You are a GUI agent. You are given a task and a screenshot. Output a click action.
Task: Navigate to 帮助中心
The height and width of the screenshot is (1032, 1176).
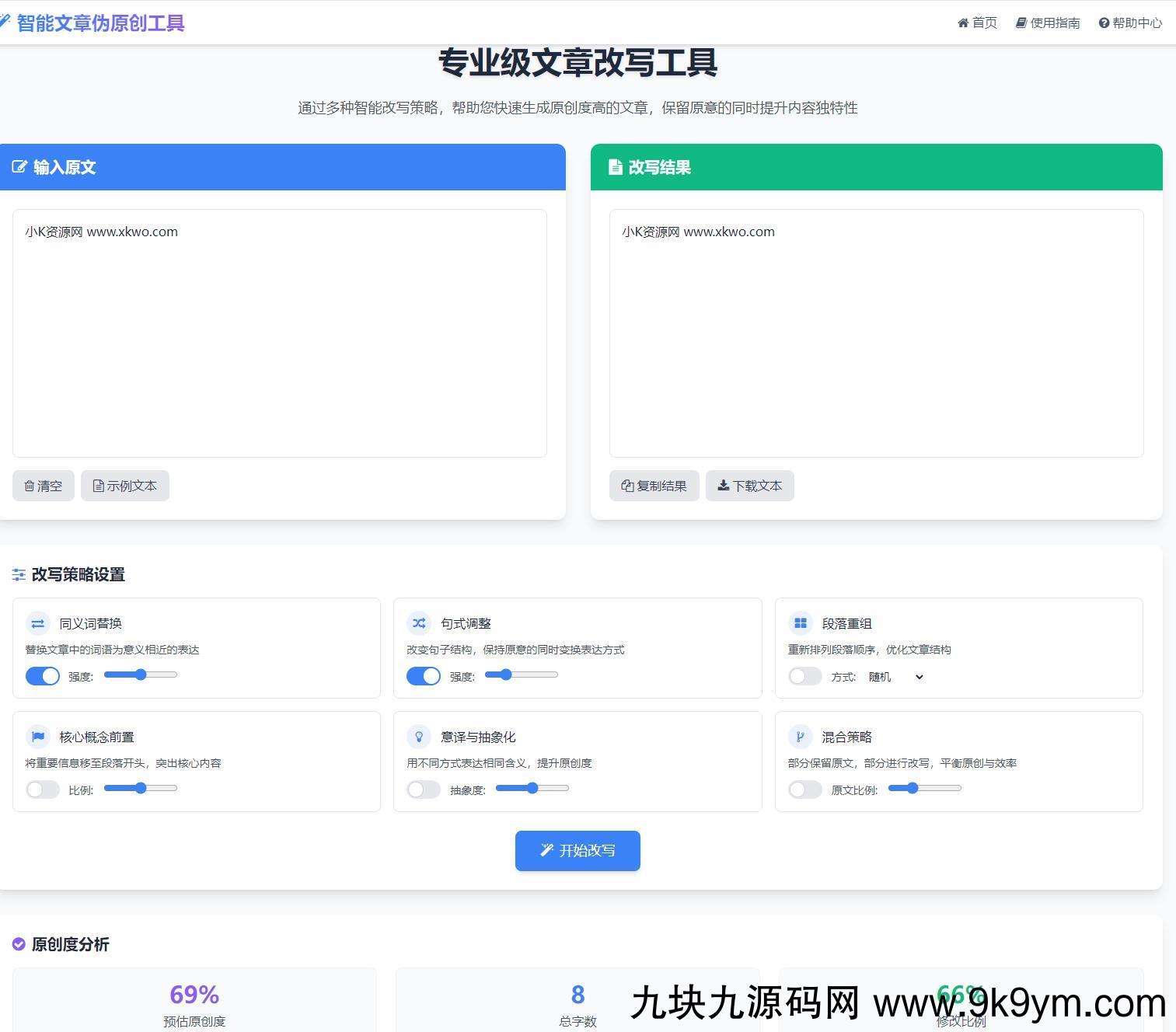(x=1129, y=23)
